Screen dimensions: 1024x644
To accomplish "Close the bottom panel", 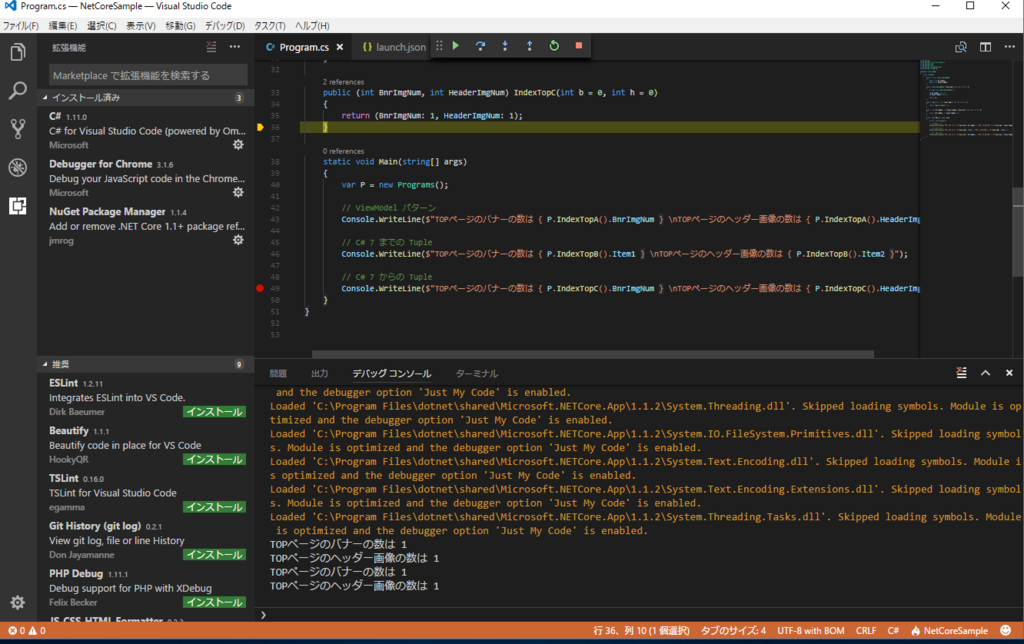I will point(1009,373).
